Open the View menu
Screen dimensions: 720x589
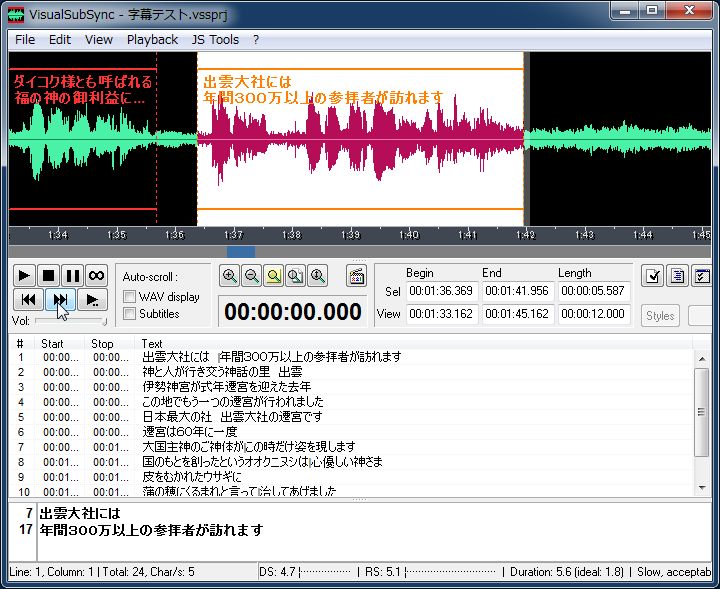99,40
